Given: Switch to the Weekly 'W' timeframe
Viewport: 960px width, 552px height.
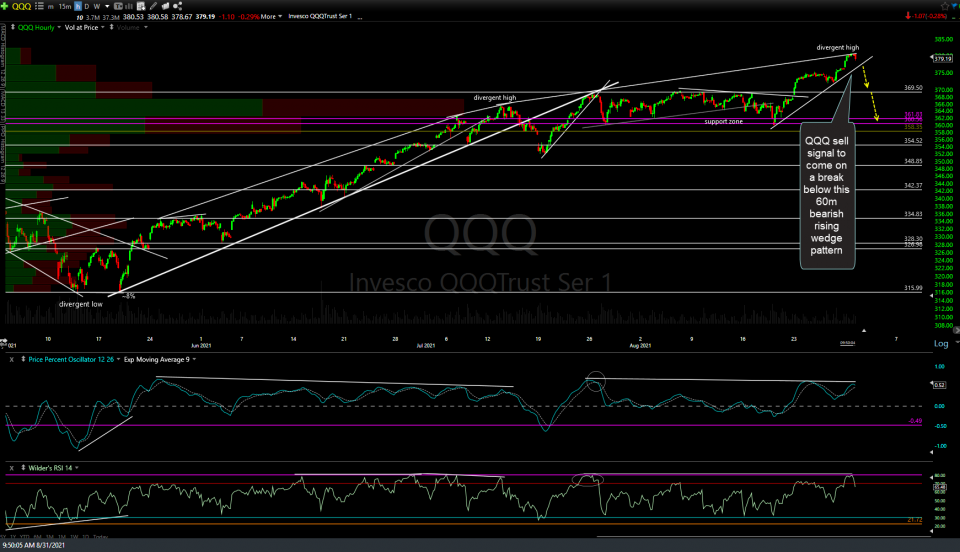Looking at the screenshot, I should (x=97, y=7).
